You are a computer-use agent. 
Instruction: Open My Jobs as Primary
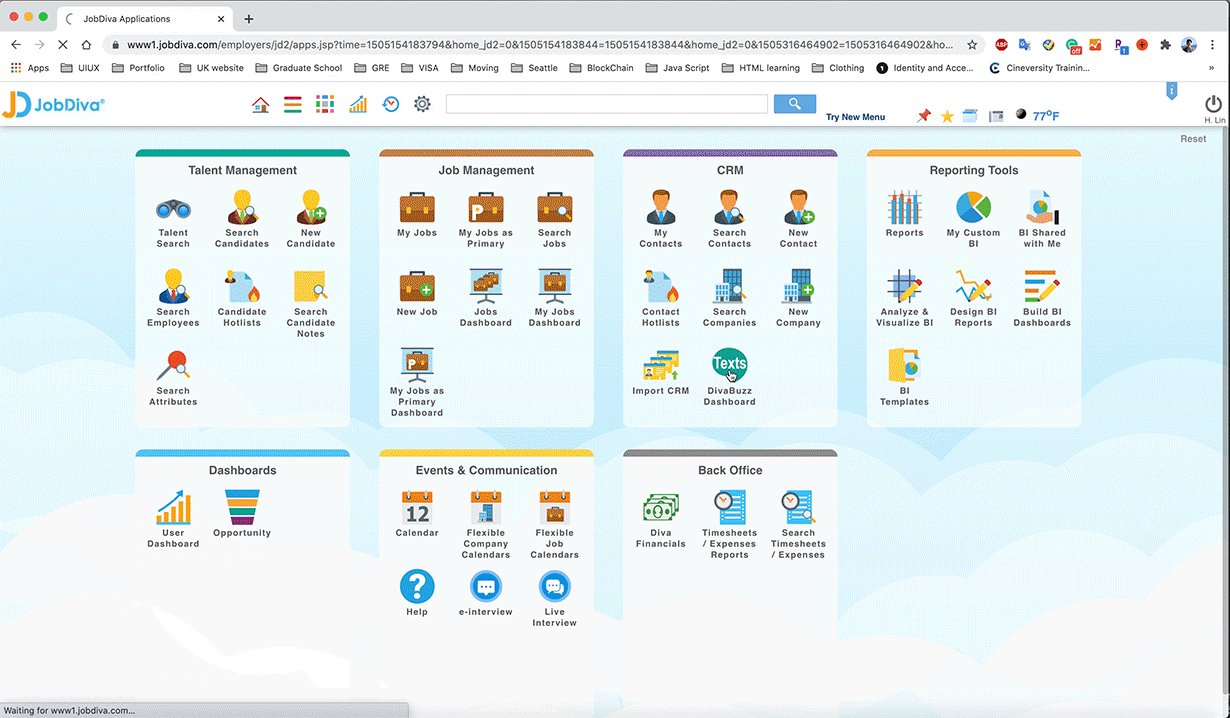[x=486, y=208]
